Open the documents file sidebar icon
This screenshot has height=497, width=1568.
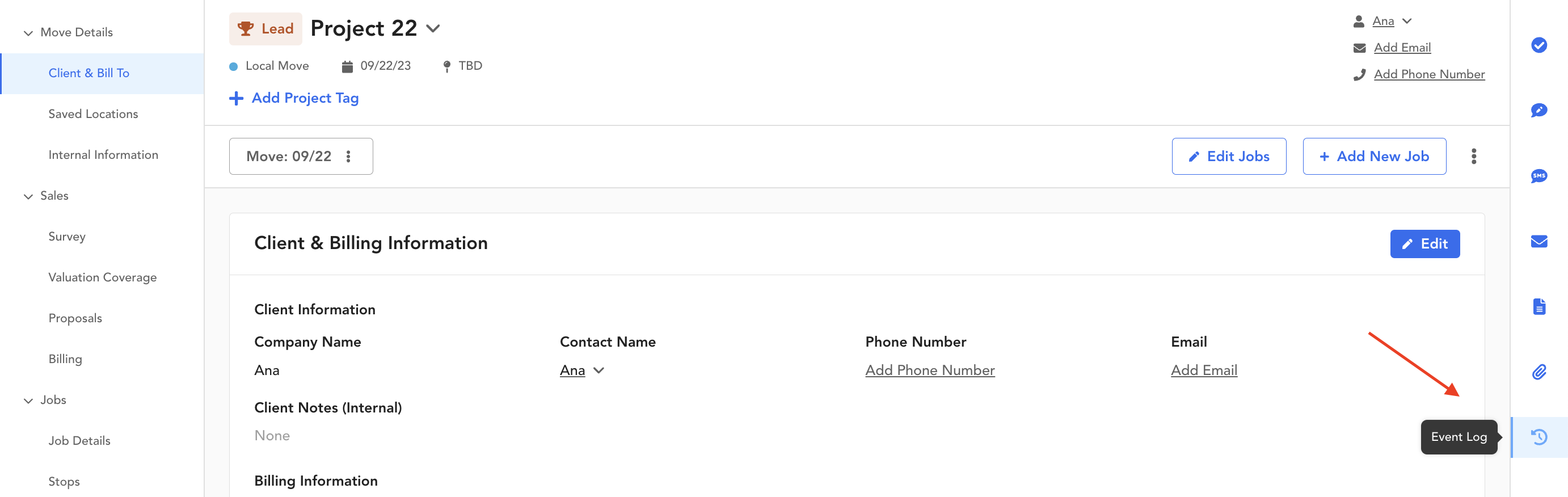[x=1539, y=306]
